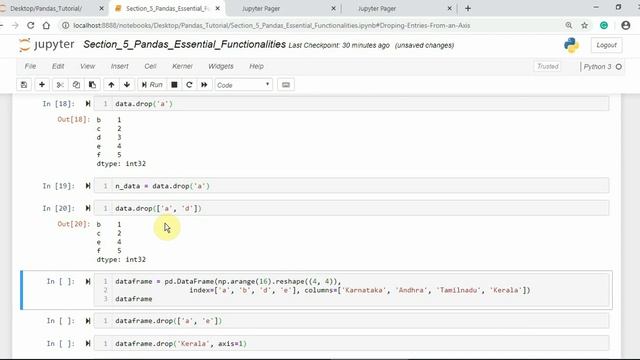Paste cells below icon
This screenshot has width=640, height=360.
coord(92,85)
